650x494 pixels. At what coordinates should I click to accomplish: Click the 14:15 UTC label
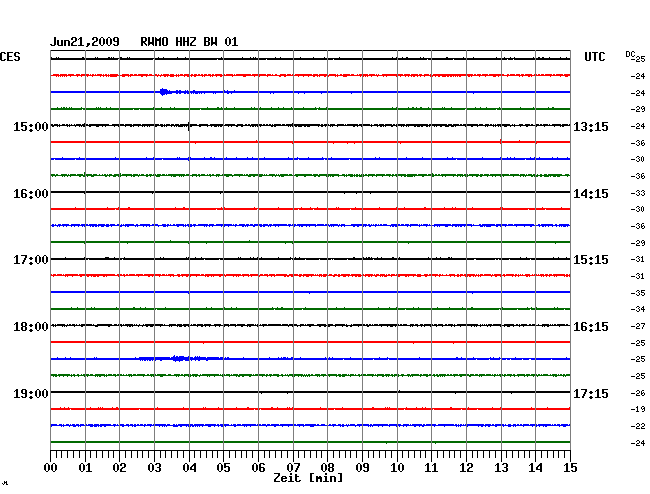591,194
